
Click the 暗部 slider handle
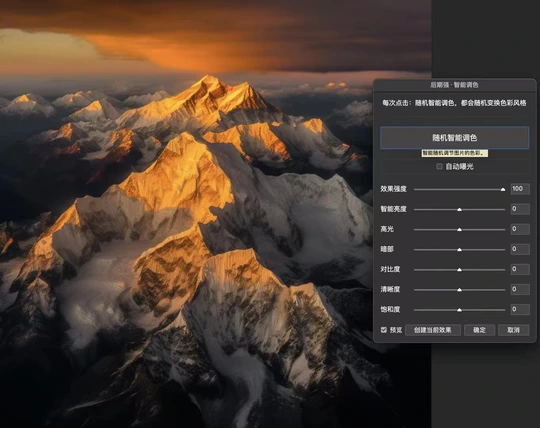[x=459, y=249]
